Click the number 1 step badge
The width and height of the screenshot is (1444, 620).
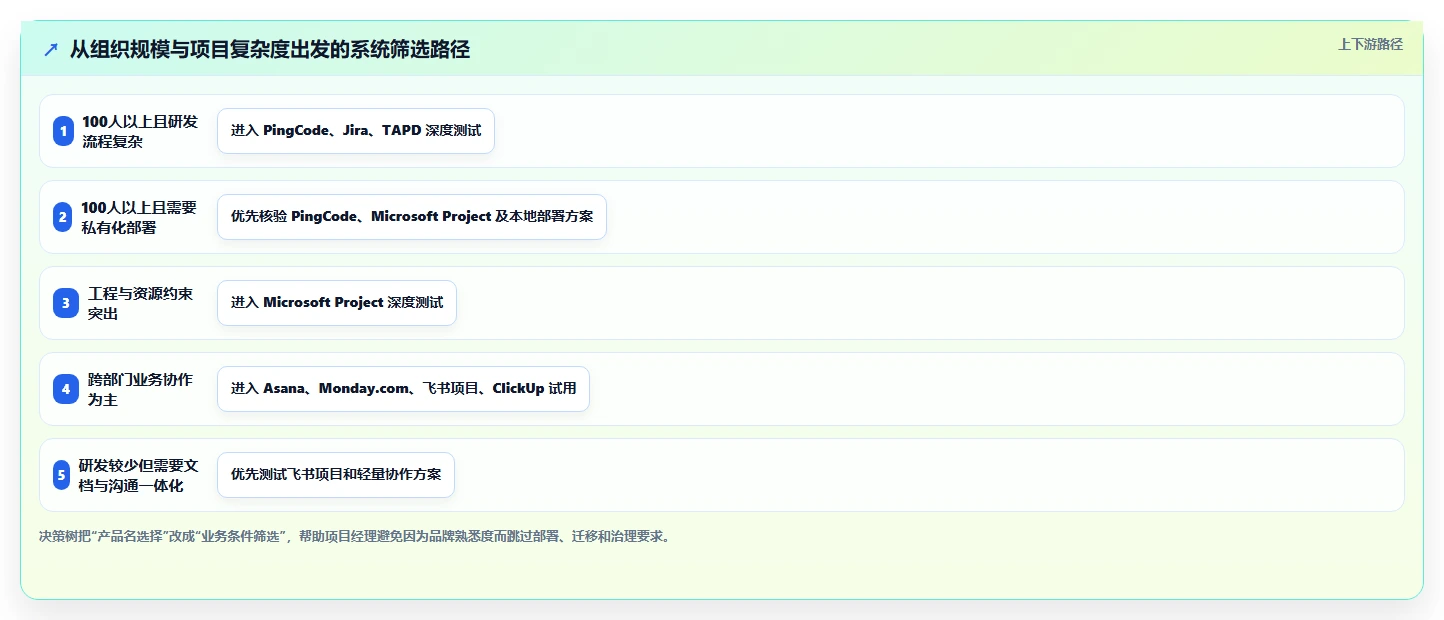click(64, 131)
